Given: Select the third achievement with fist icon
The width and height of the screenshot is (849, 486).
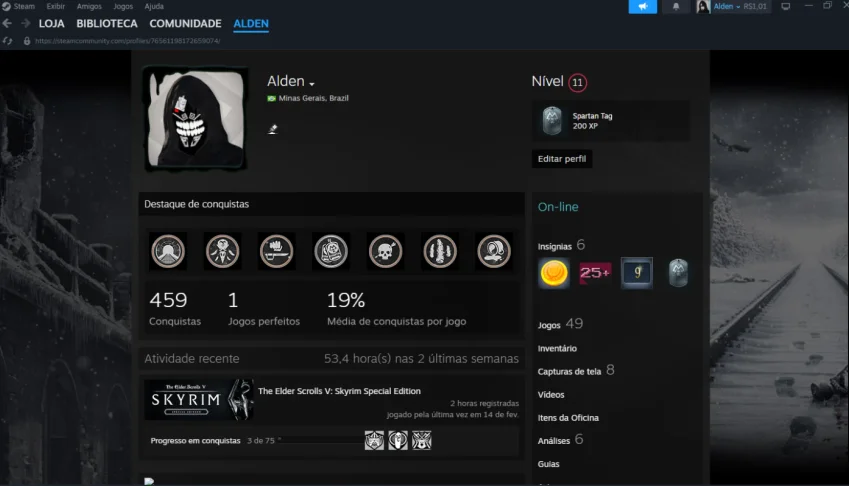Looking at the screenshot, I should click(x=277, y=251).
